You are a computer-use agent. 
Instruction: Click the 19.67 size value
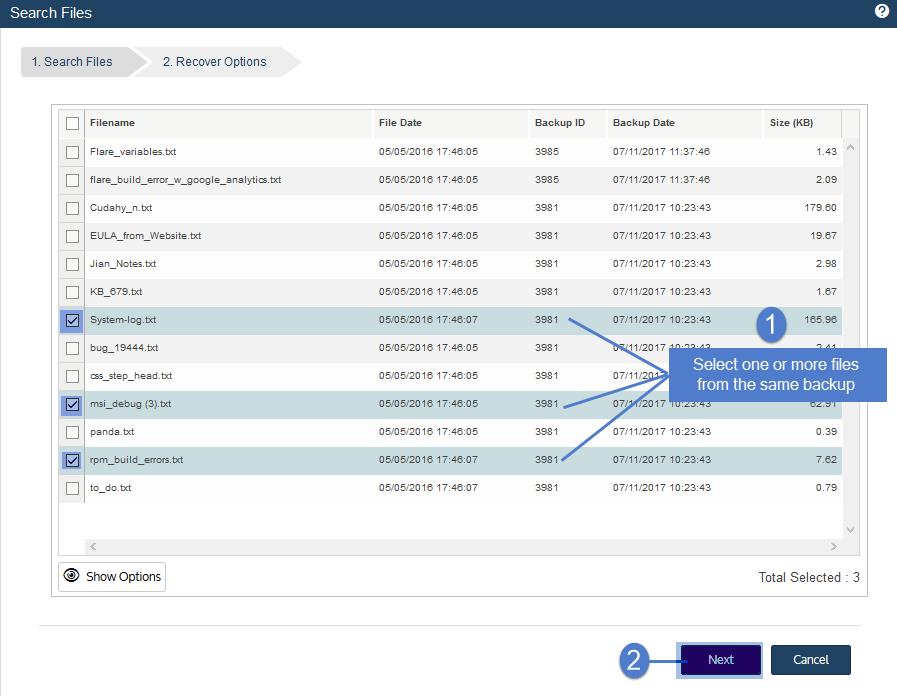tap(823, 236)
